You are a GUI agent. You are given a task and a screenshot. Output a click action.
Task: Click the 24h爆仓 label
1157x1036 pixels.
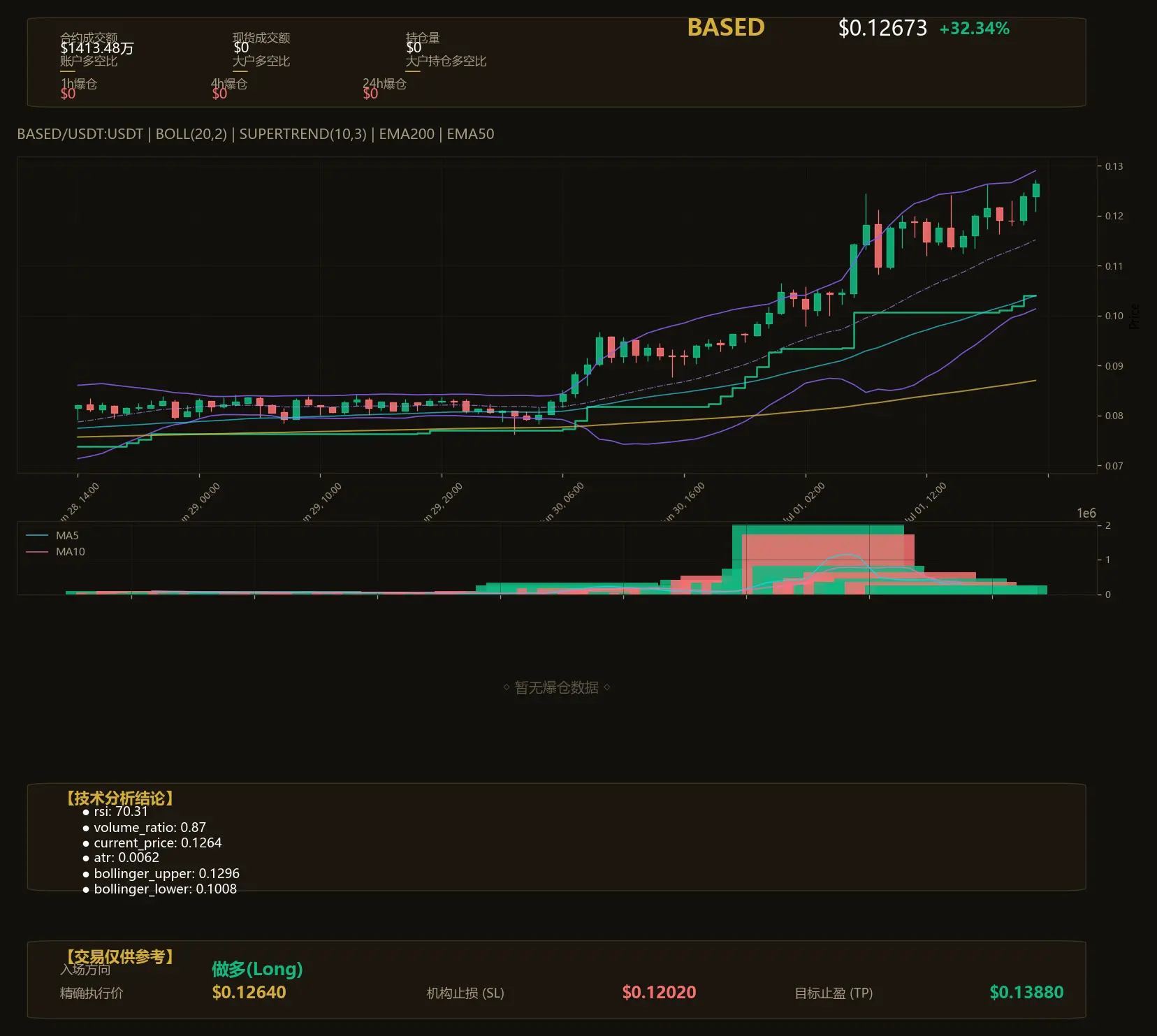tap(384, 84)
